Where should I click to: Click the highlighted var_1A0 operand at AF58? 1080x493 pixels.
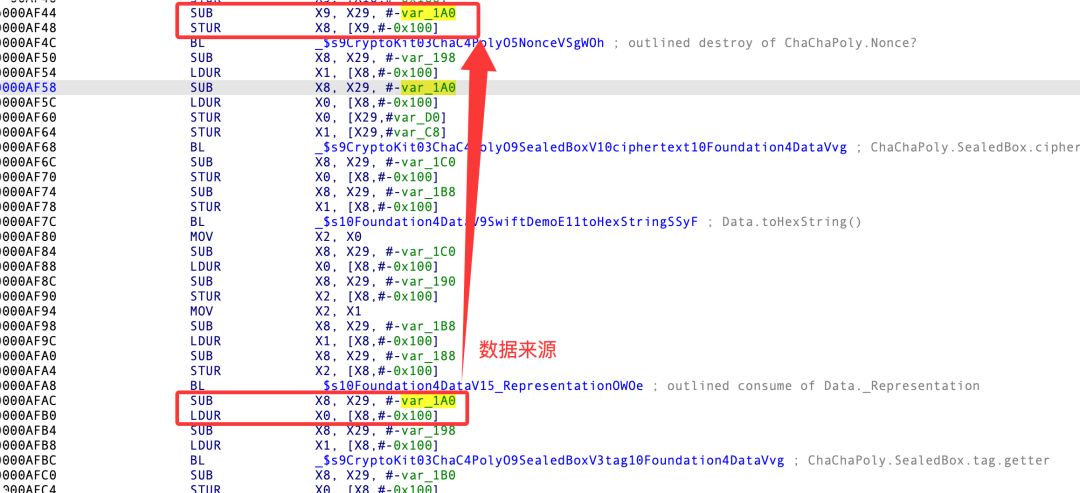(x=428, y=87)
